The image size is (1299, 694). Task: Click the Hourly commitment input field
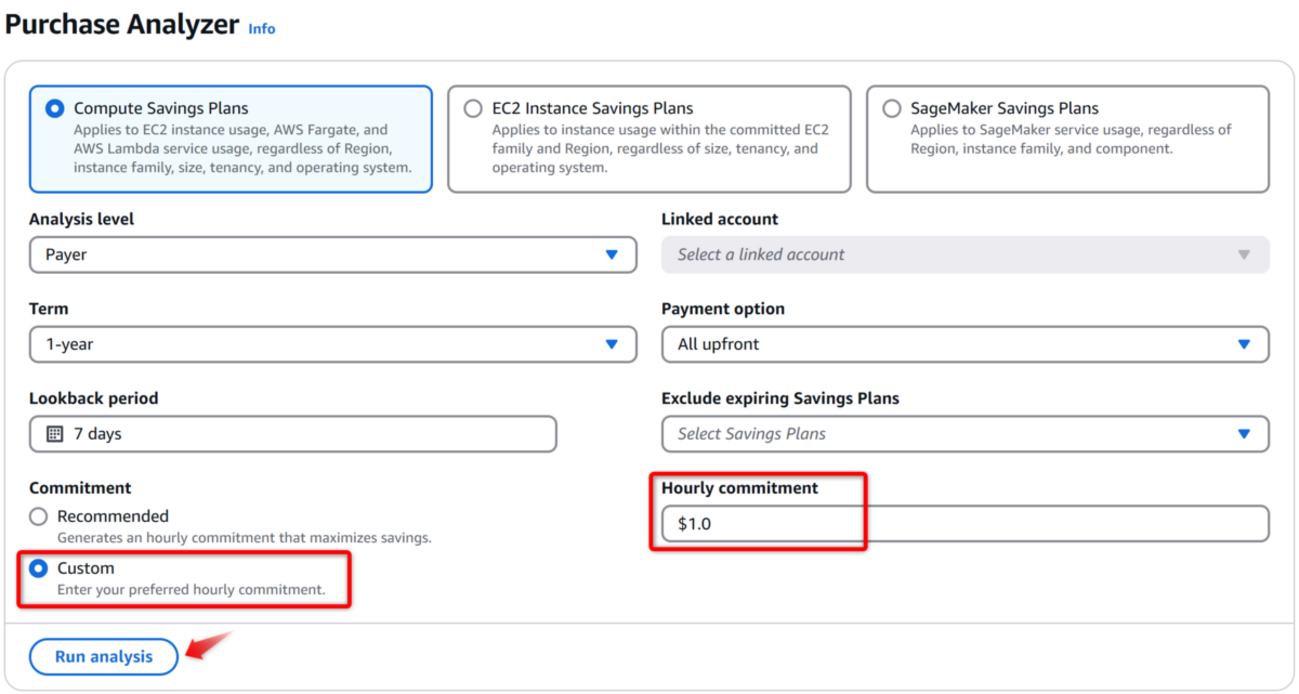pyautogui.click(x=965, y=524)
